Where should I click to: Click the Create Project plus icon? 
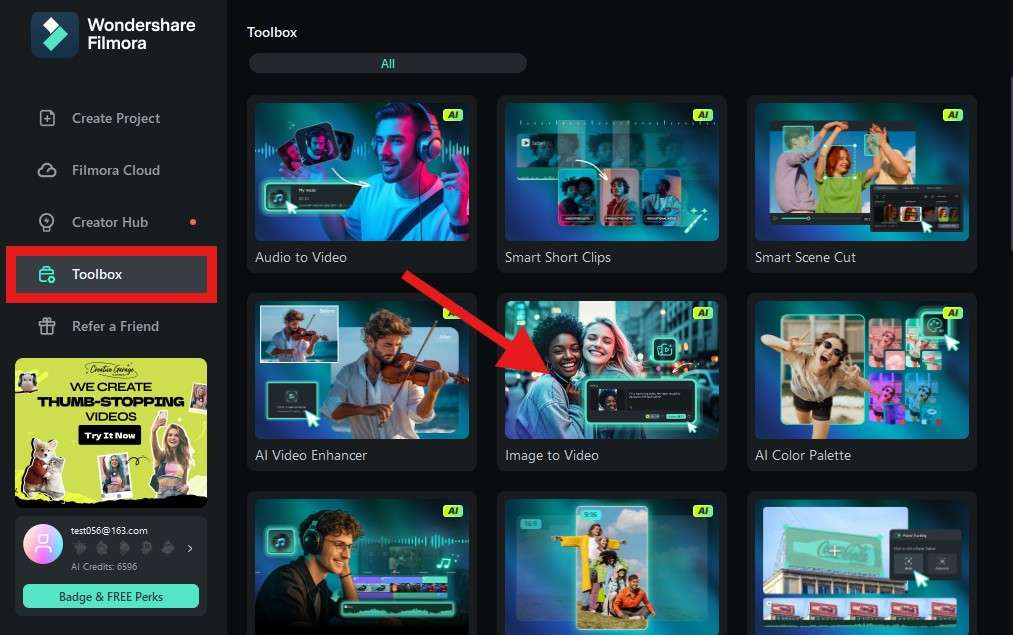[x=47, y=118]
